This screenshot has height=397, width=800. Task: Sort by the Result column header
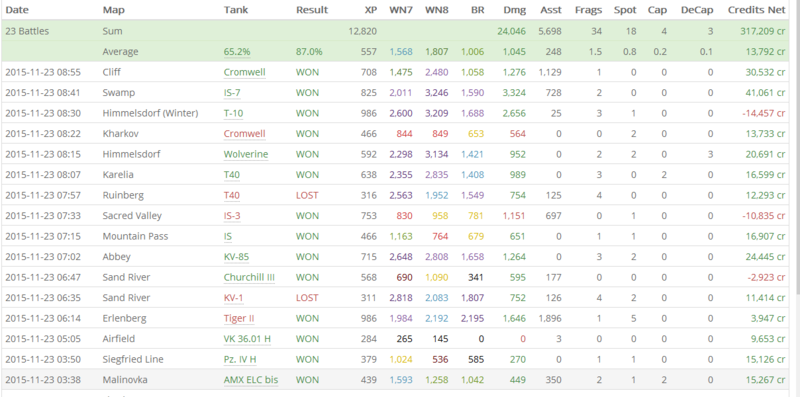[x=312, y=10]
